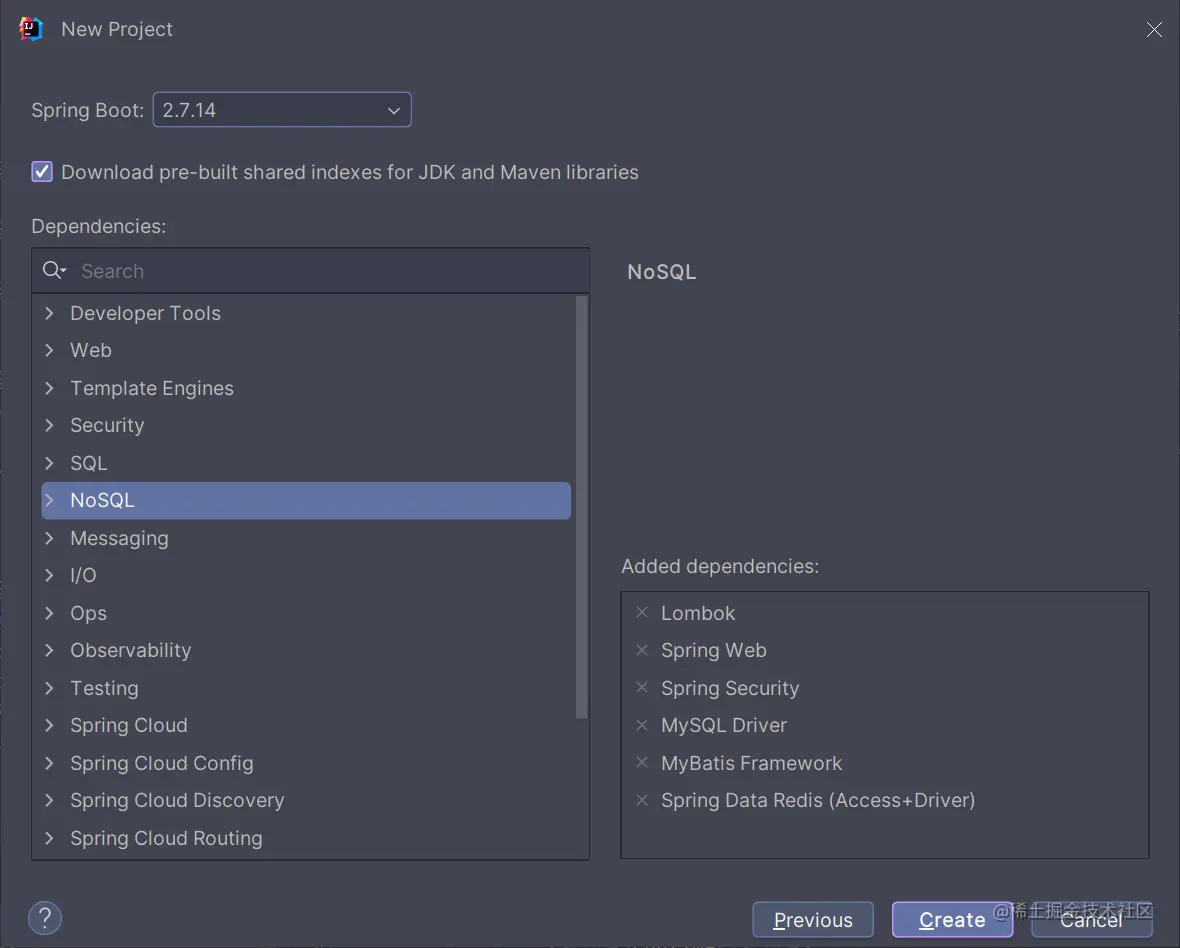Screen dimensions: 1180x948
Task: Toggle Download pre-built shared indexes checkbox
Action: click(x=42, y=172)
